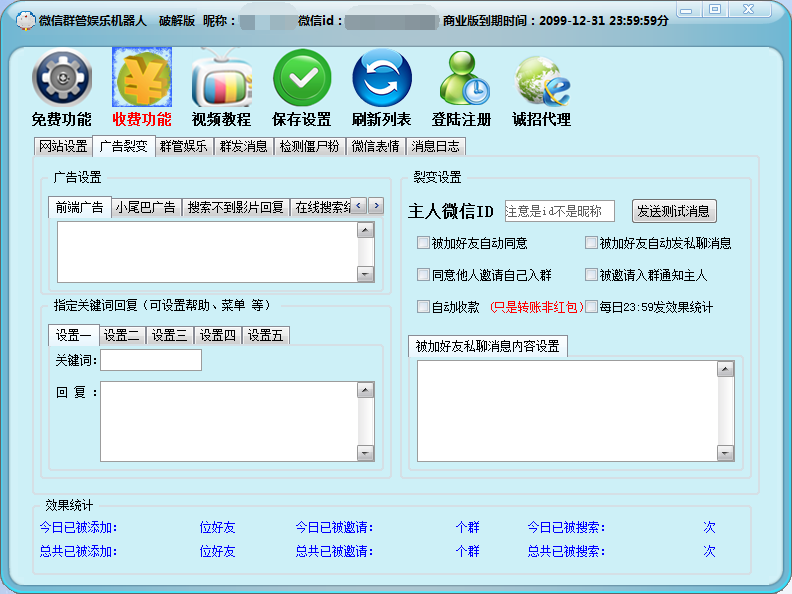Screen dimensions: 792x594
Task: Click the 总共已被邀请 statistic label
Action: 334,551
